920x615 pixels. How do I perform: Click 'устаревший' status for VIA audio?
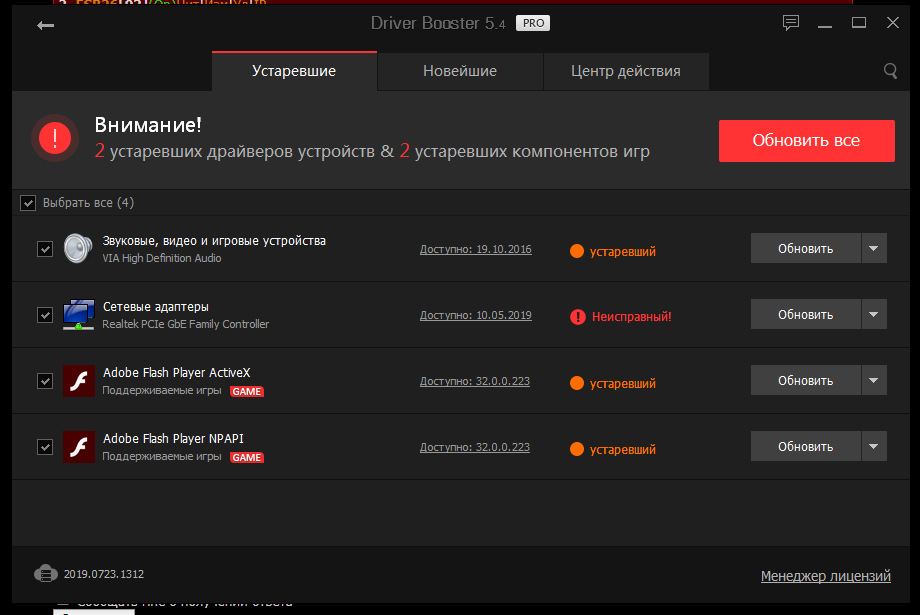623,252
